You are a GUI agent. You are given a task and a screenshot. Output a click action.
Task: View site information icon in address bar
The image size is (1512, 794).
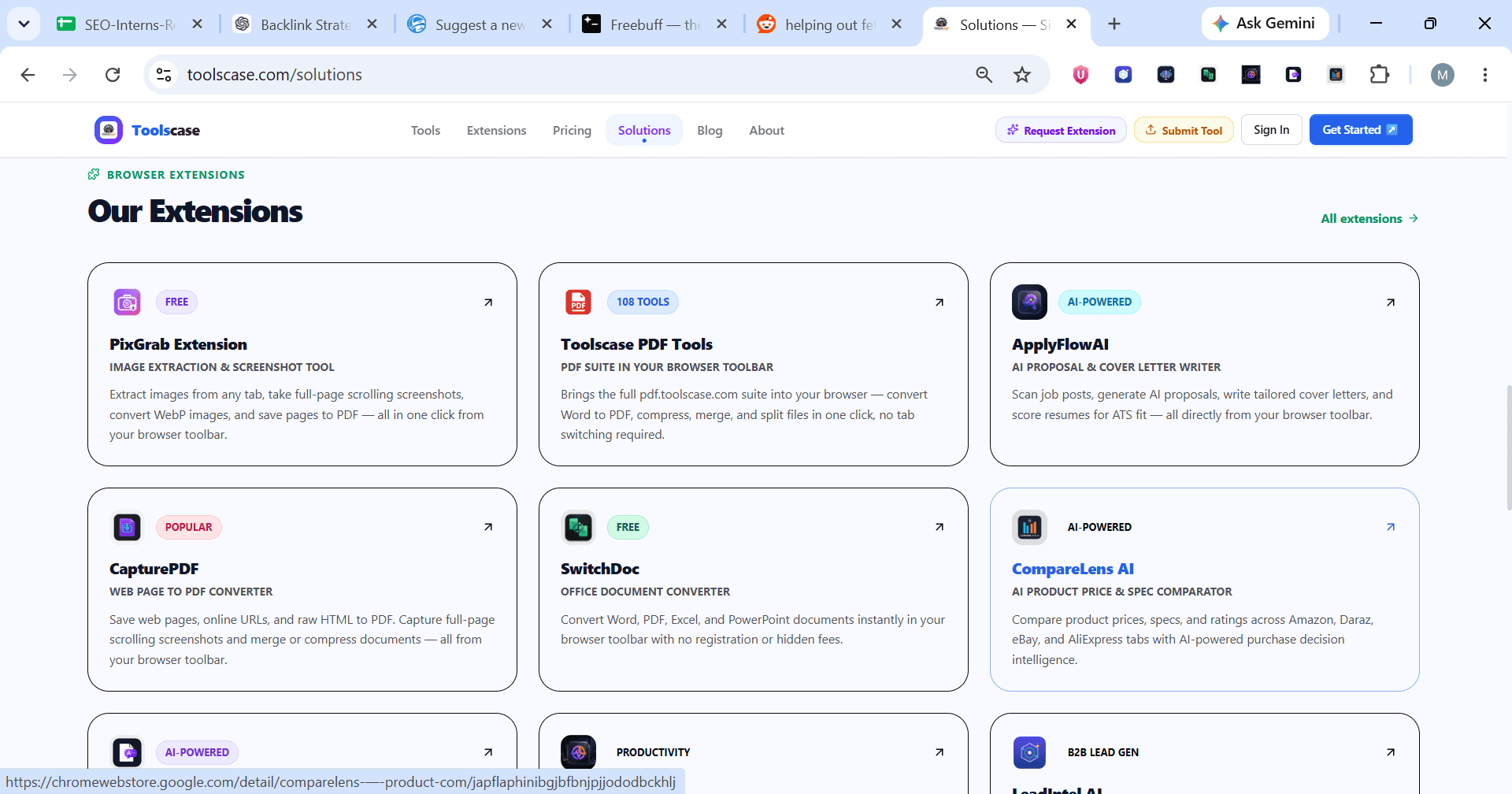click(164, 75)
